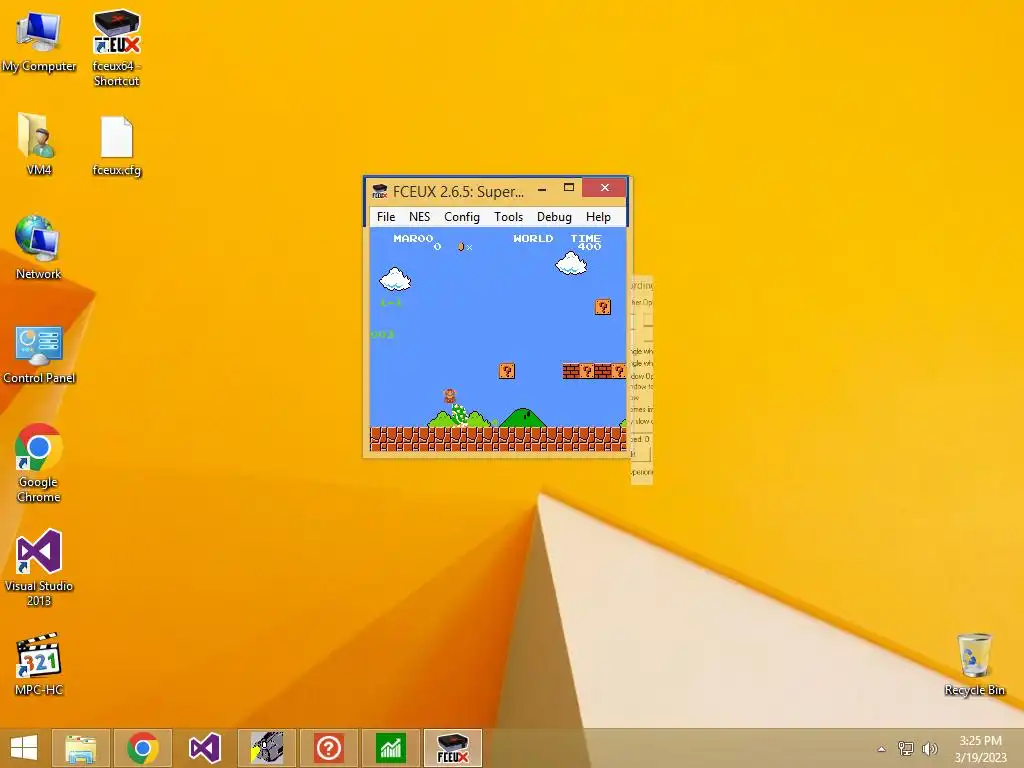Close the FCEUX window
This screenshot has height=768, width=1024.
(x=605, y=188)
